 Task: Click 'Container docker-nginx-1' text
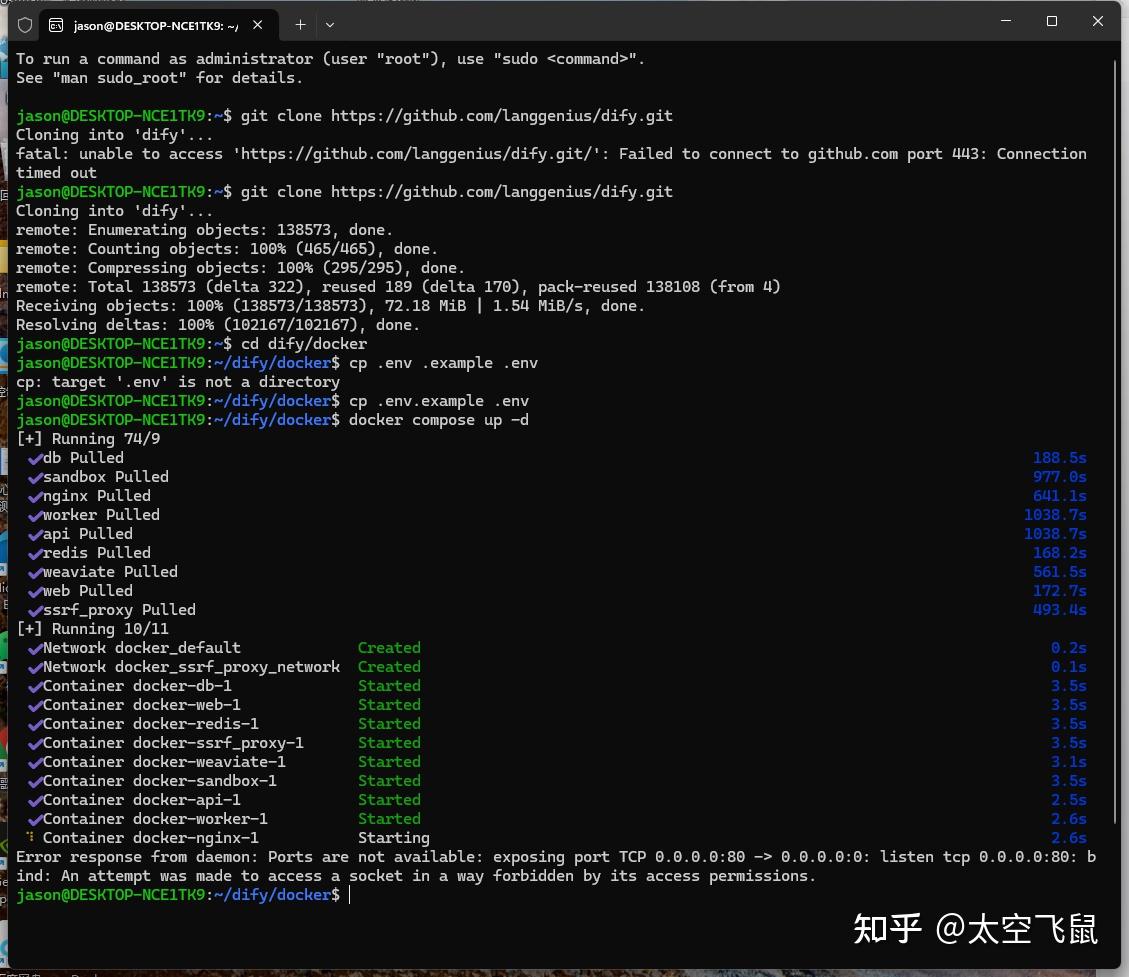[x=151, y=838]
